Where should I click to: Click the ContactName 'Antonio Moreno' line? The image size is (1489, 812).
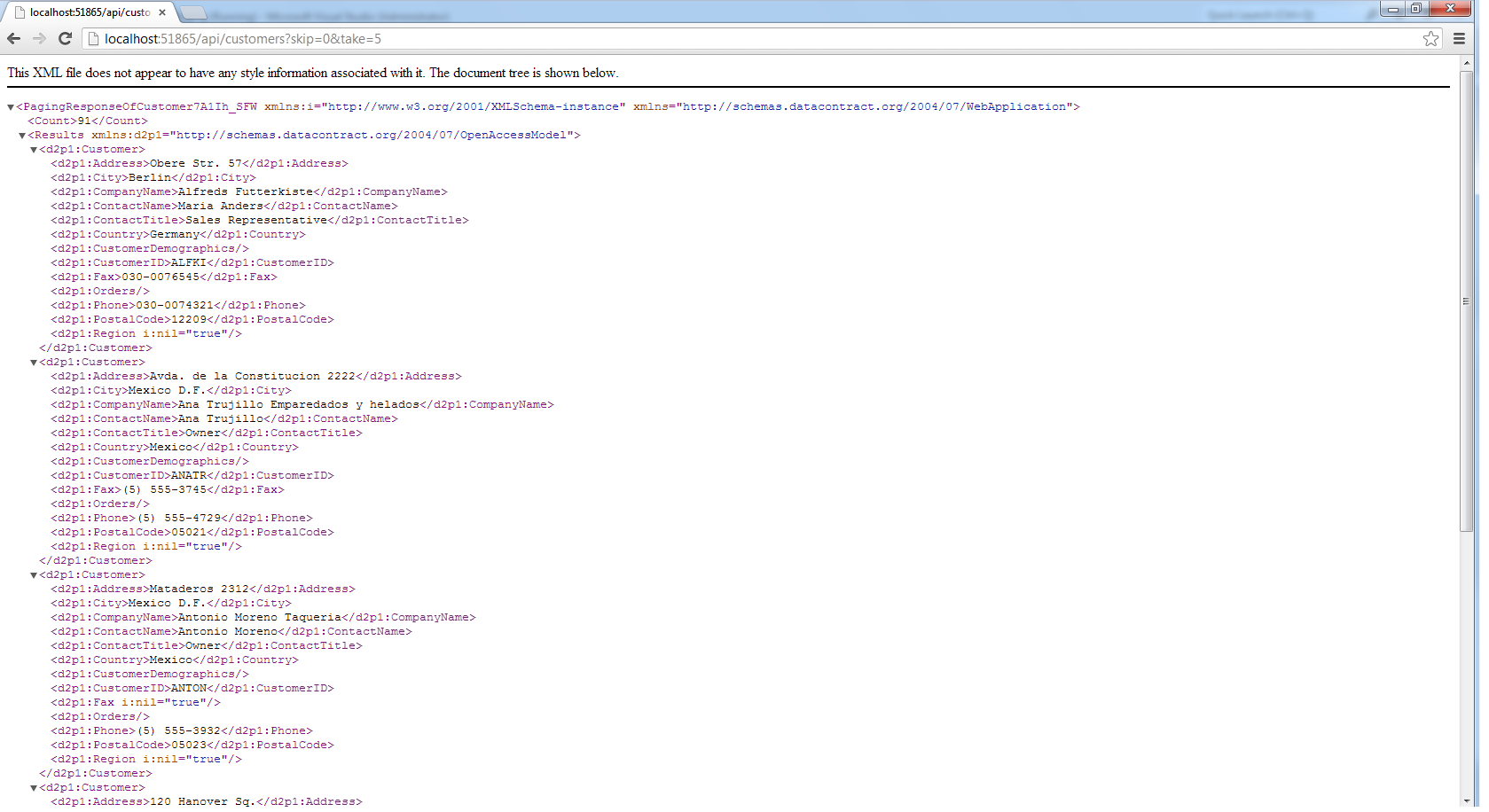tap(231, 632)
